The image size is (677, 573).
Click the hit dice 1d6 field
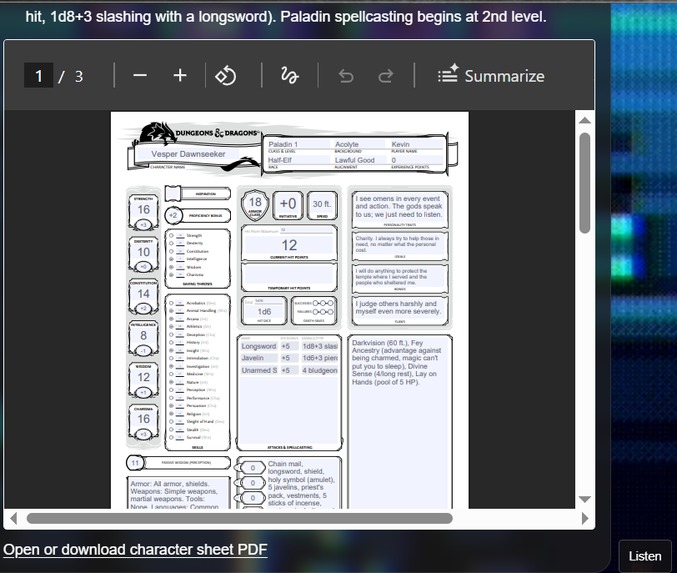(264, 312)
